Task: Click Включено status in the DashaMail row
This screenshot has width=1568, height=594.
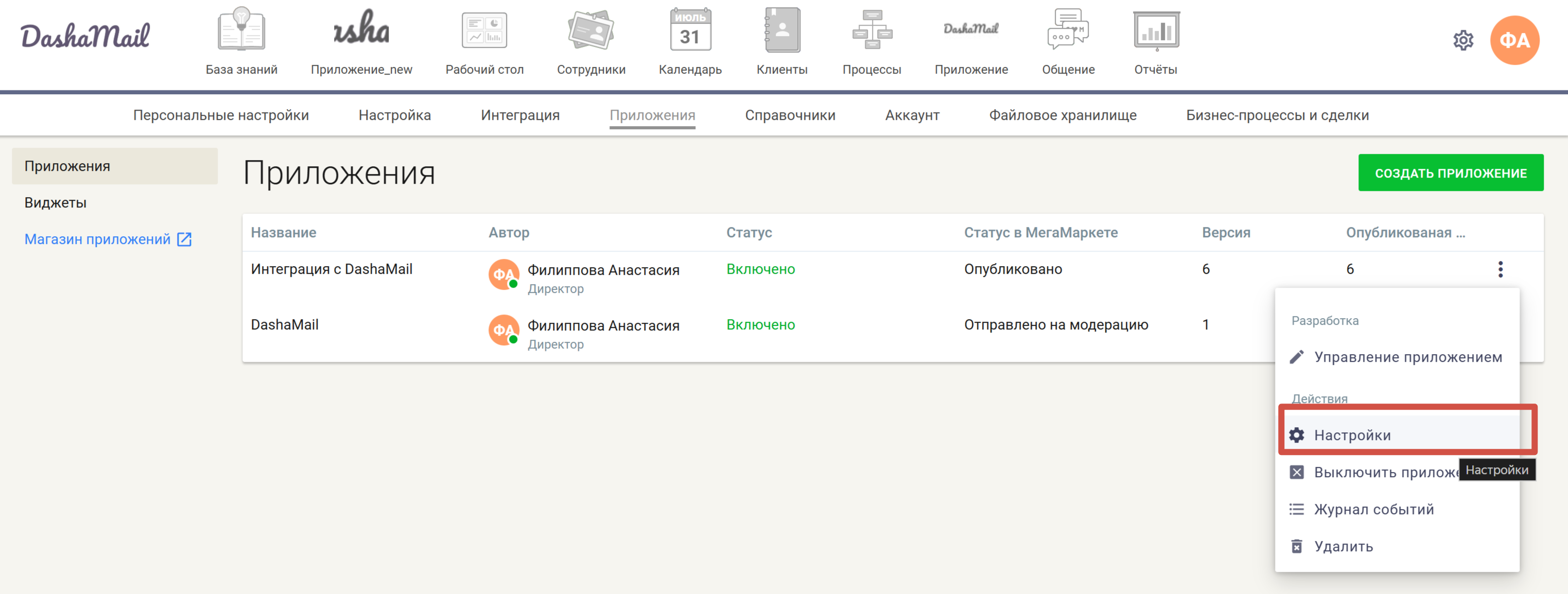Action: 760,324
